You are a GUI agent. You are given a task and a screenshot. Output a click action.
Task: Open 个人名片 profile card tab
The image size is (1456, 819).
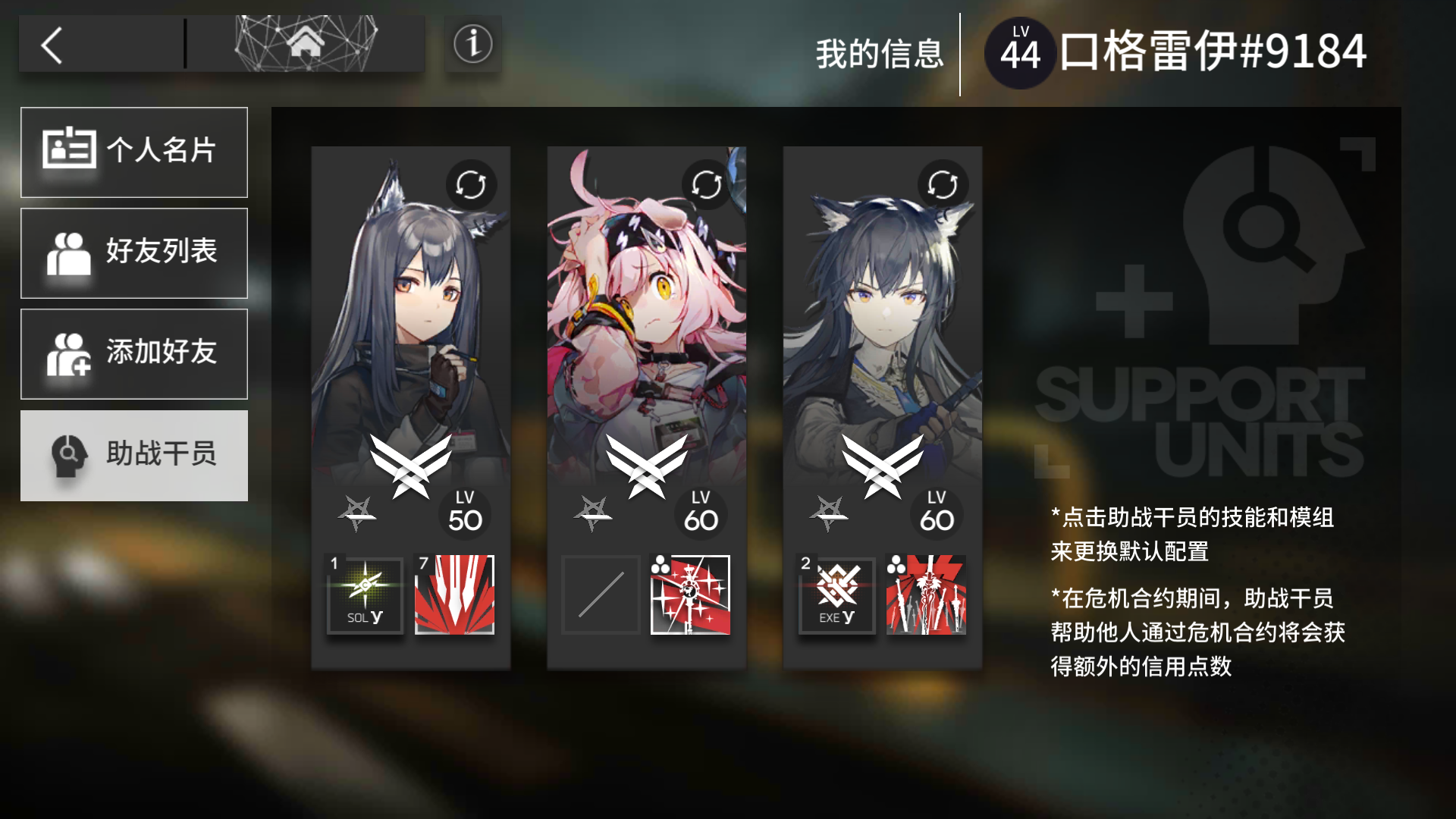[134, 152]
